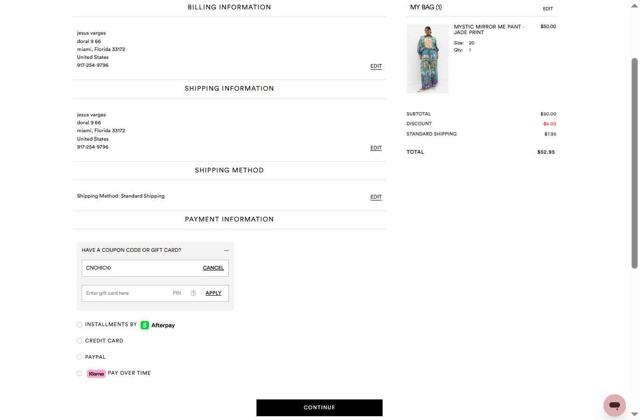Apply the gift card
The image size is (640, 420).
coord(213,293)
